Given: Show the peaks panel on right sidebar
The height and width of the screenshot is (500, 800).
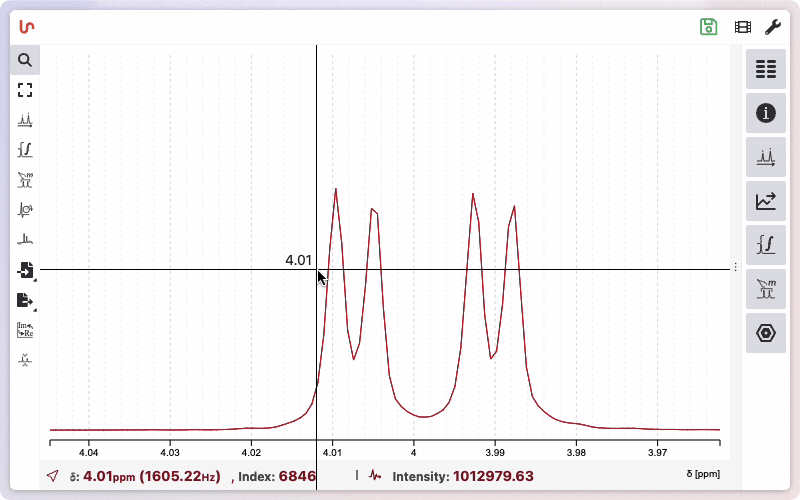Looking at the screenshot, I should 766,157.
